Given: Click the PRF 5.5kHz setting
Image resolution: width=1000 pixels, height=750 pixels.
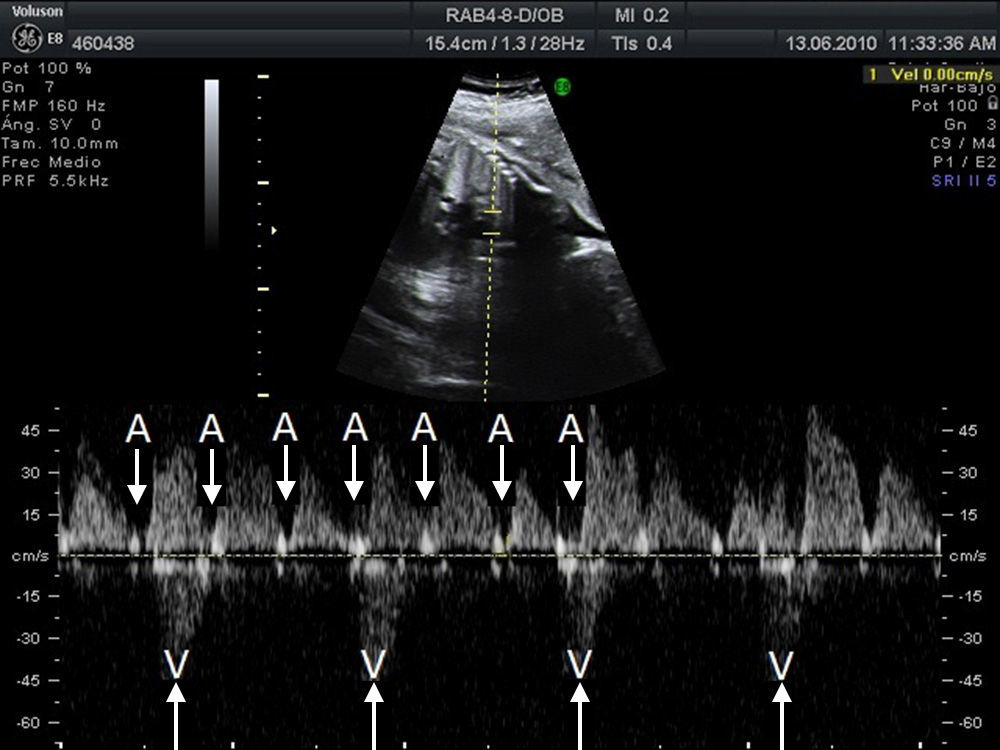Looking at the screenshot, I should tap(55, 181).
